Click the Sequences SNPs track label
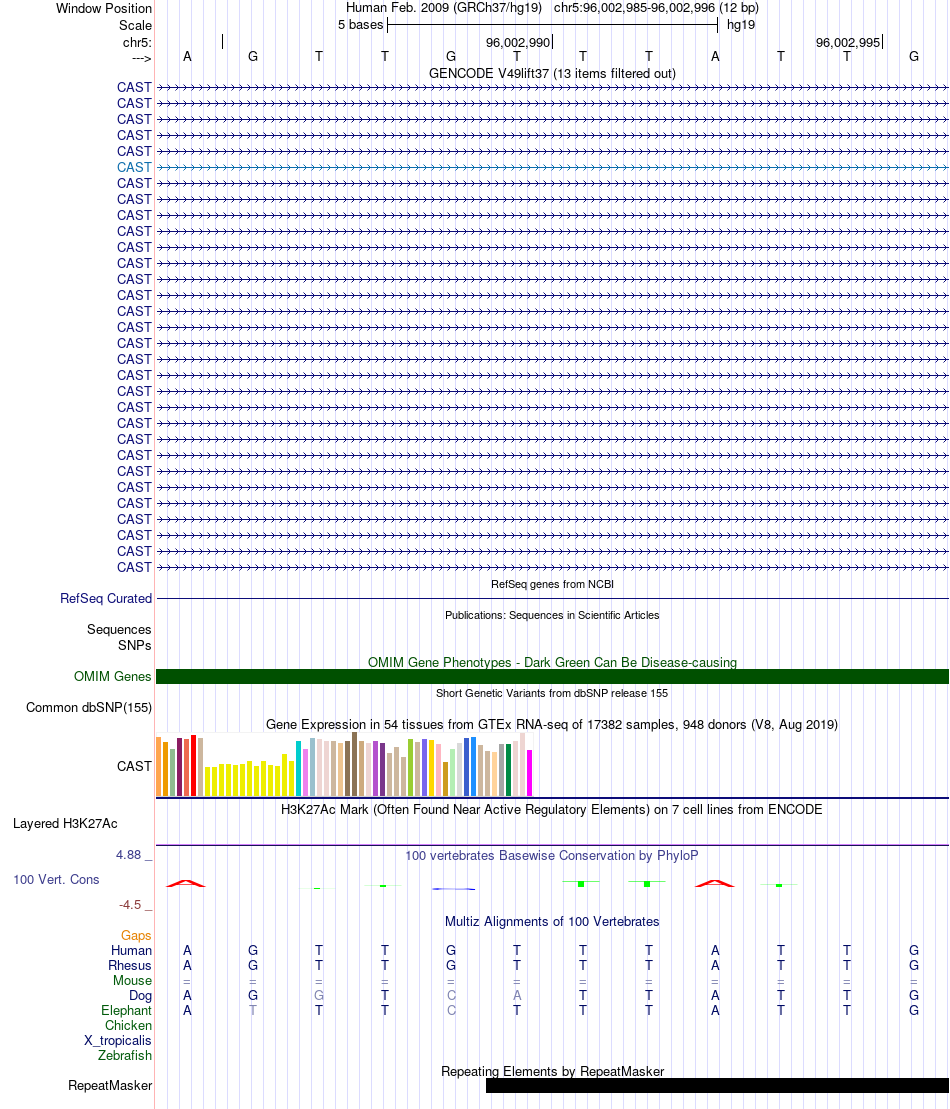The height and width of the screenshot is (1109, 950). (x=119, y=637)
